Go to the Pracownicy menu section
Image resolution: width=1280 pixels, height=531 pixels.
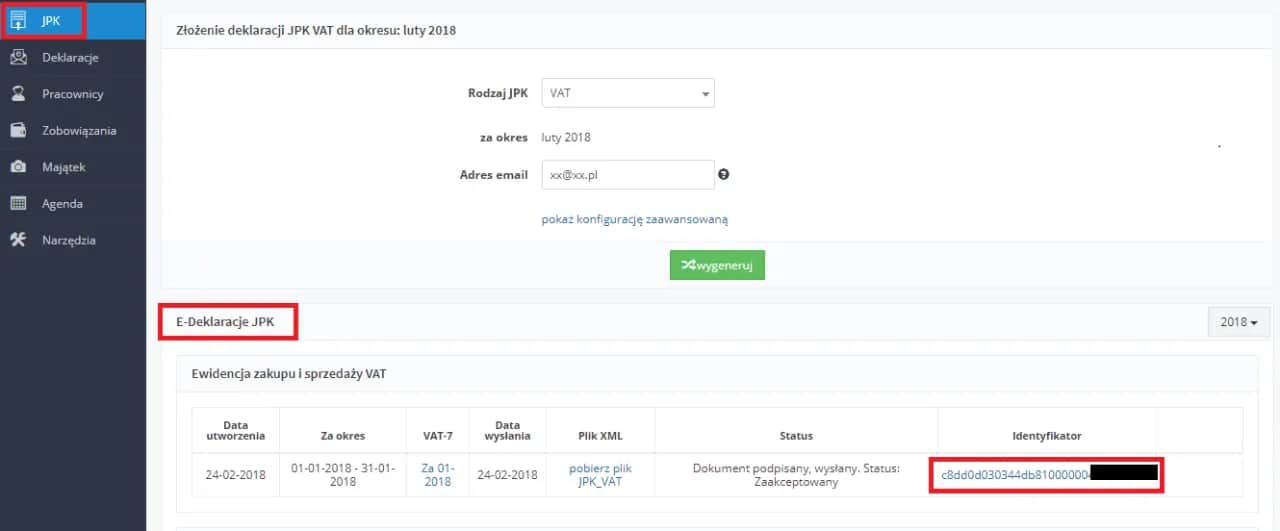click(x=72, y=94)
